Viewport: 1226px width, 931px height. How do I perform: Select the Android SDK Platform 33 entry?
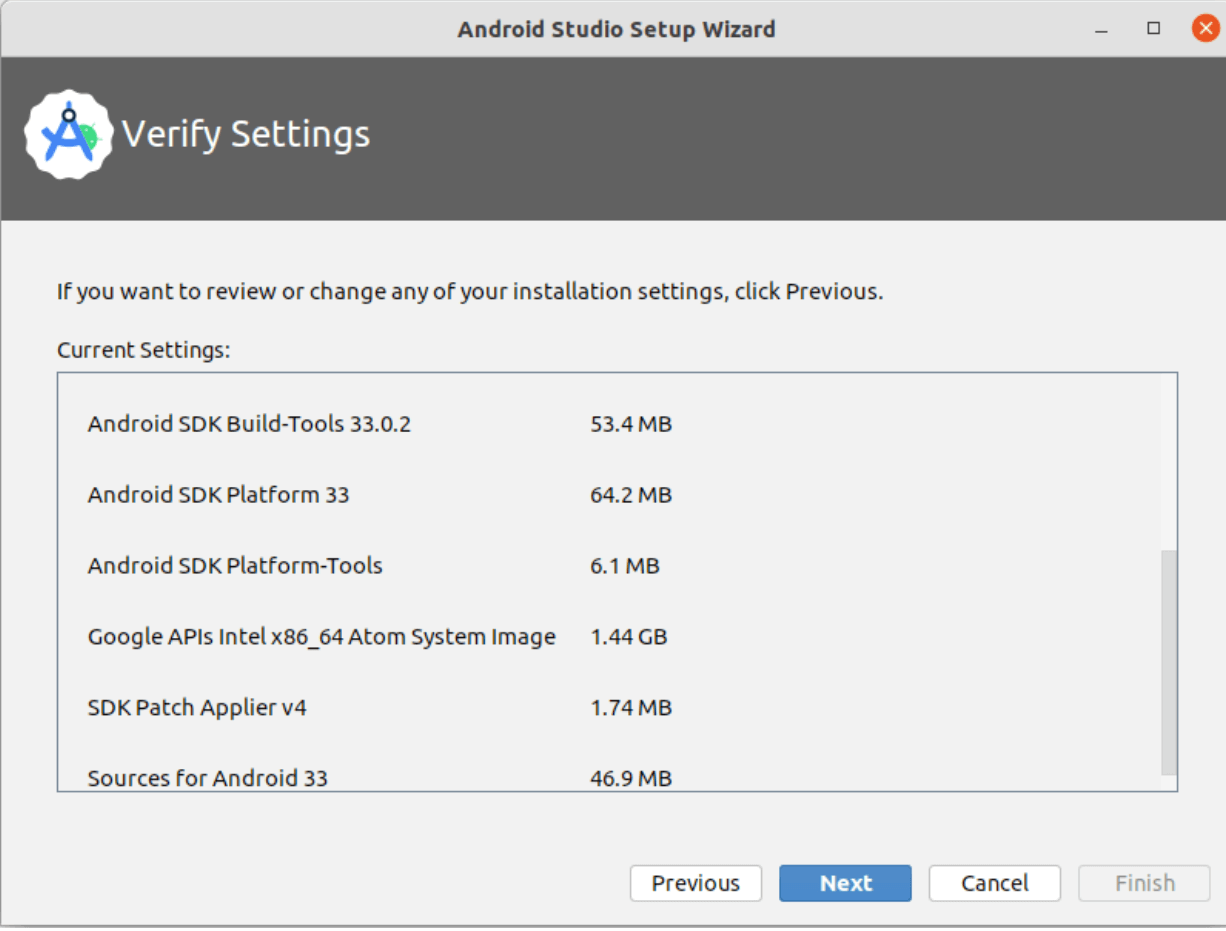tap(218, 495)
